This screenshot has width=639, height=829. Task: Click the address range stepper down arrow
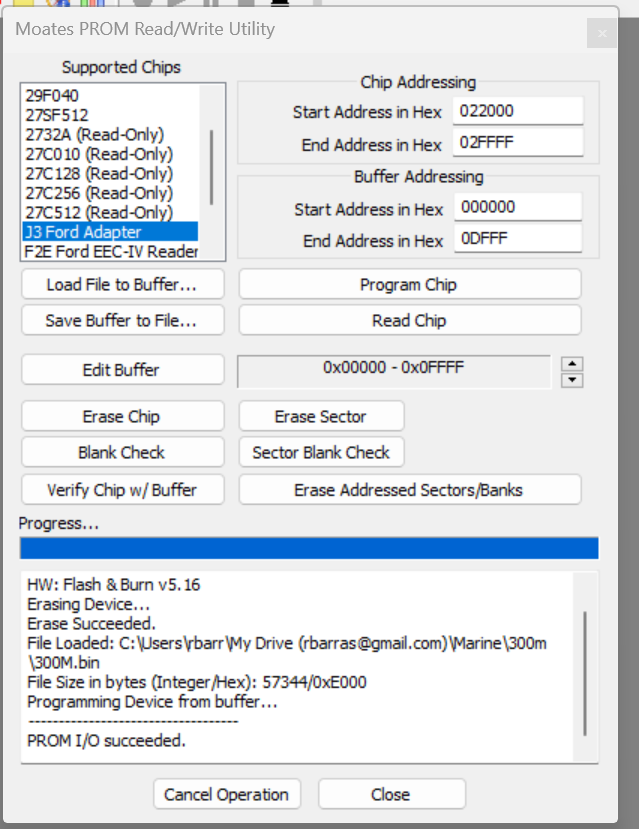(573, 380)
